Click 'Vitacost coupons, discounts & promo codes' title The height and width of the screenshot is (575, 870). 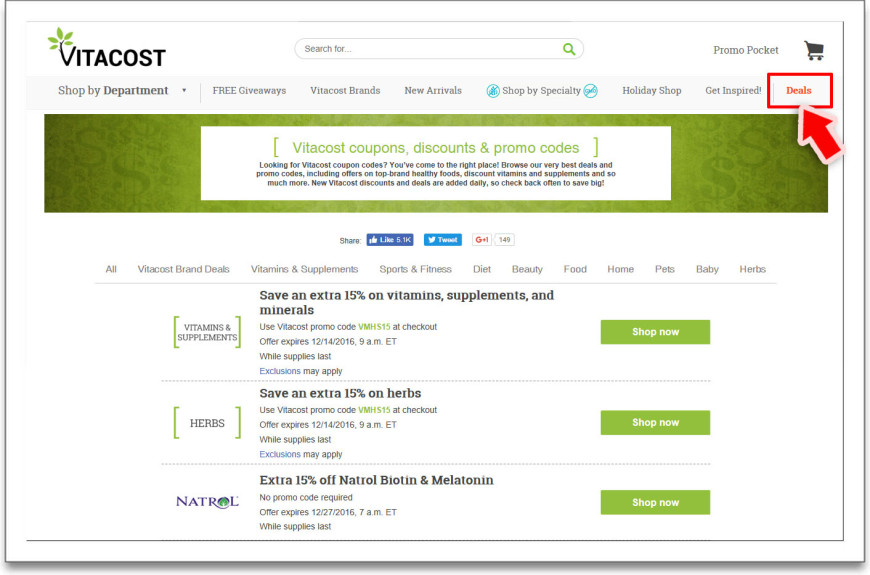[x=436, y=148]
